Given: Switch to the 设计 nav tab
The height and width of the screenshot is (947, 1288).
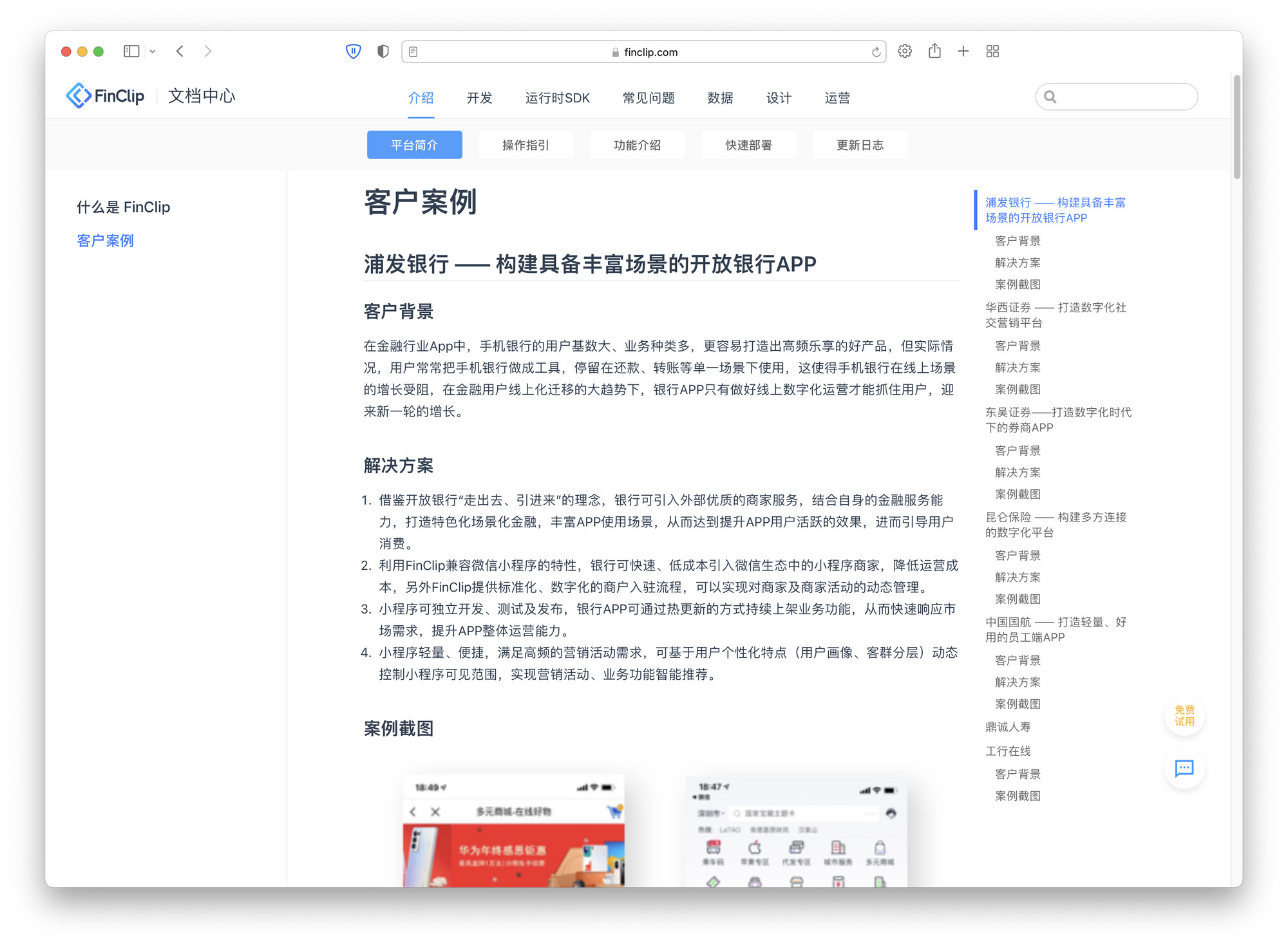Looking at the screenshot, I should (779, 98).
